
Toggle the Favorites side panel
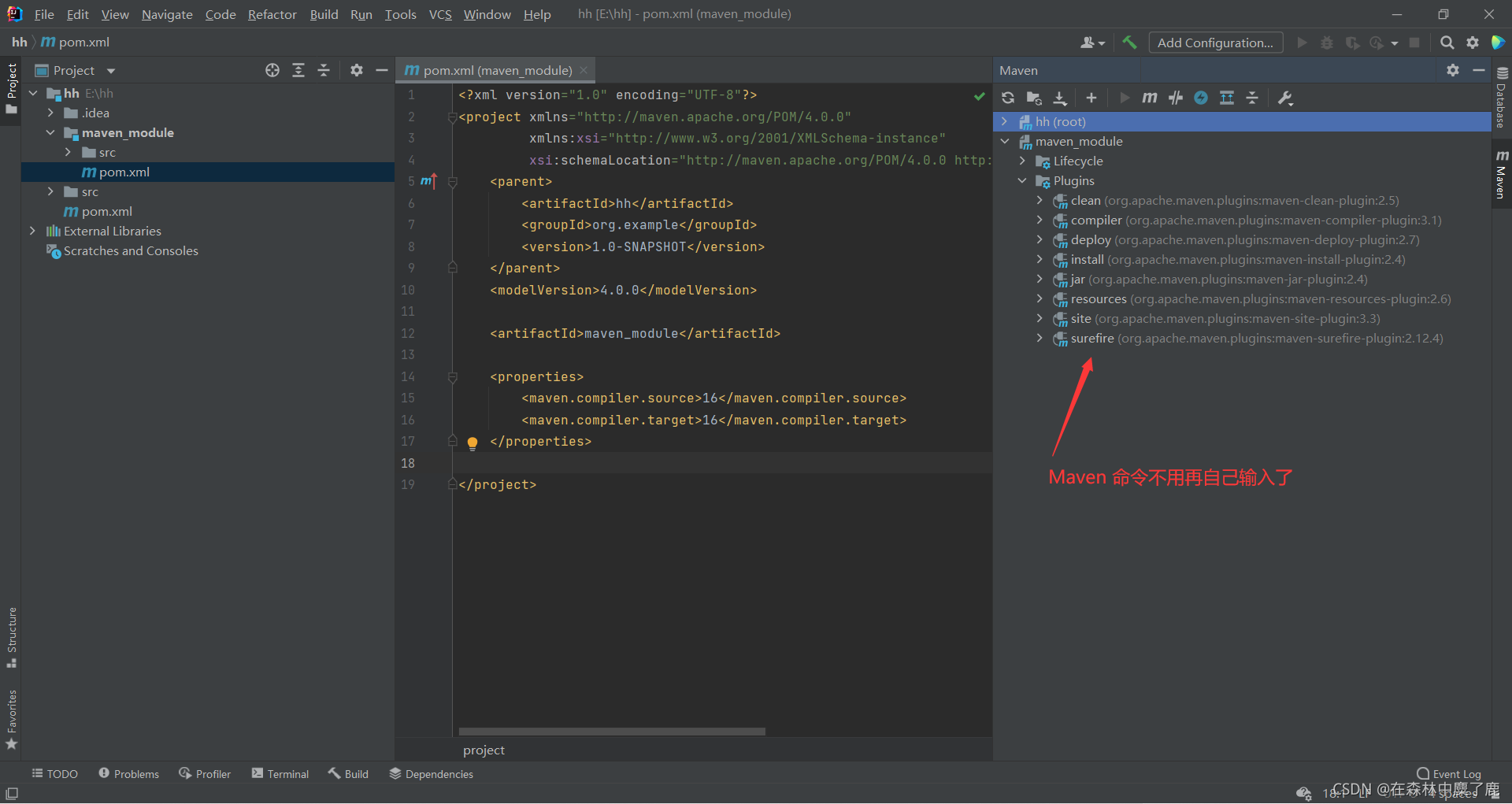(x=11, y=719)
